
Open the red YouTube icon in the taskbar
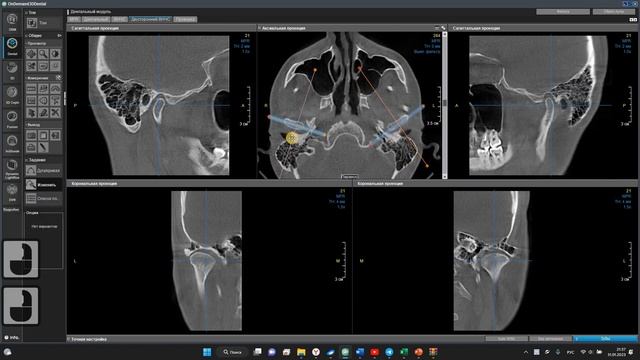tap(374, 352)
